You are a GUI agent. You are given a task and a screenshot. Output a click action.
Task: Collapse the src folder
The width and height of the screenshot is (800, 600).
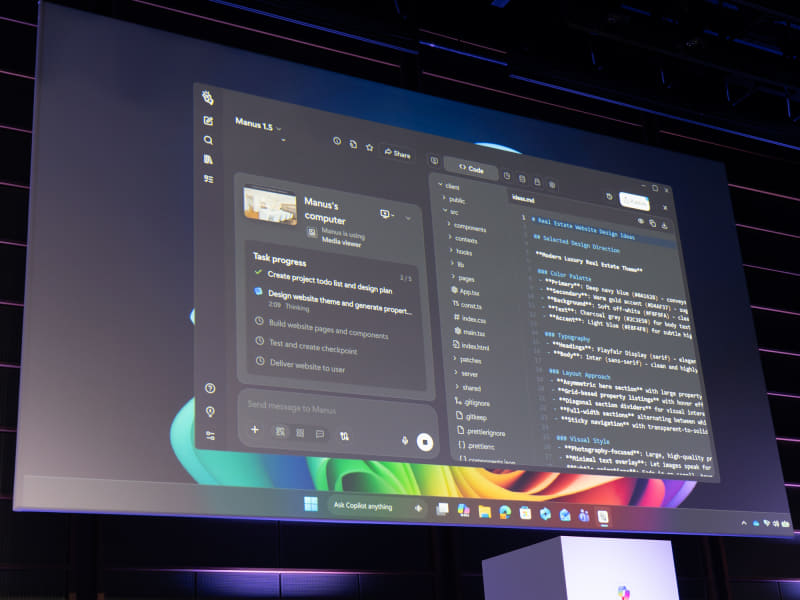pos(451,212)
